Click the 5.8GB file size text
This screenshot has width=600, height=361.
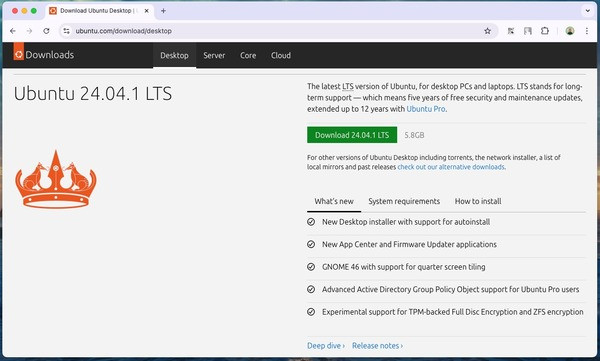coord(414,135)
